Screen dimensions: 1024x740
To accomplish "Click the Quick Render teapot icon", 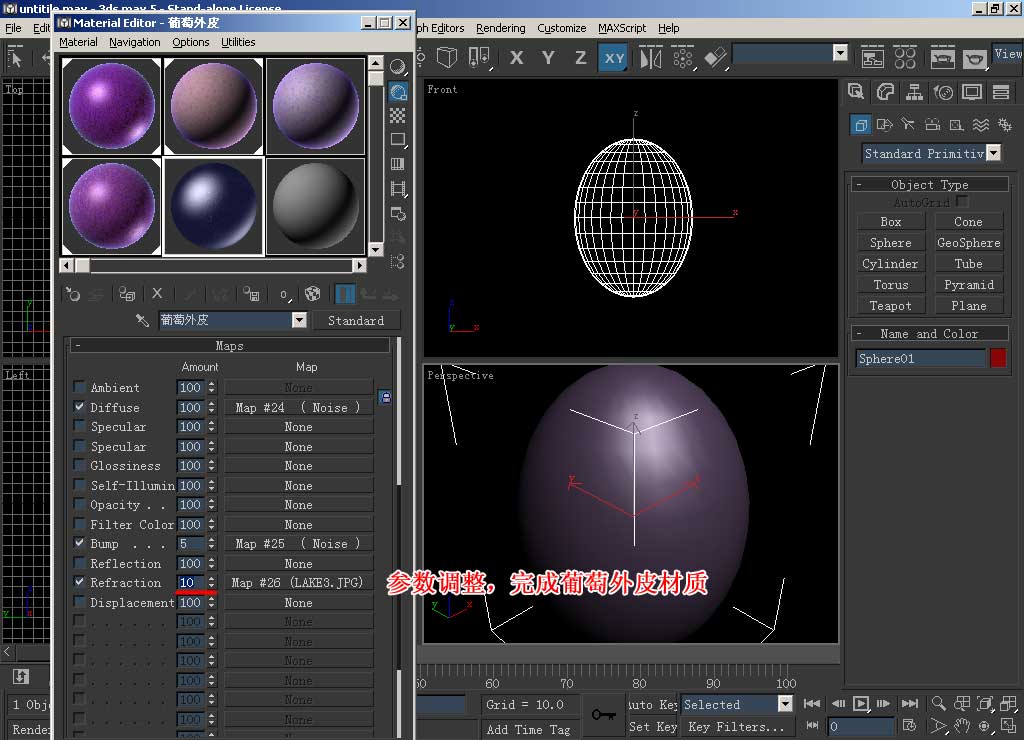I will pyautogui.click(x=974, y=58).
